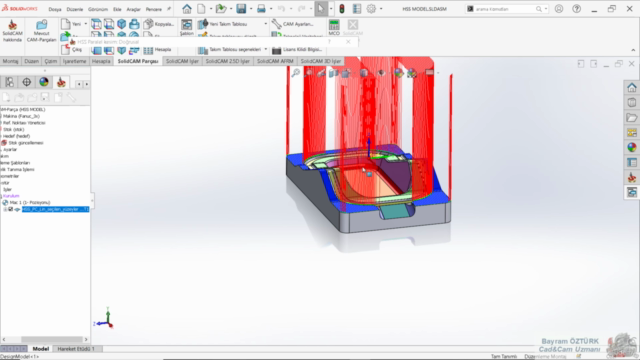Viewport: 640px width, 360px height.
Task: Click the manager tabs right scroll arrow
Action: (x=87, y=84)
